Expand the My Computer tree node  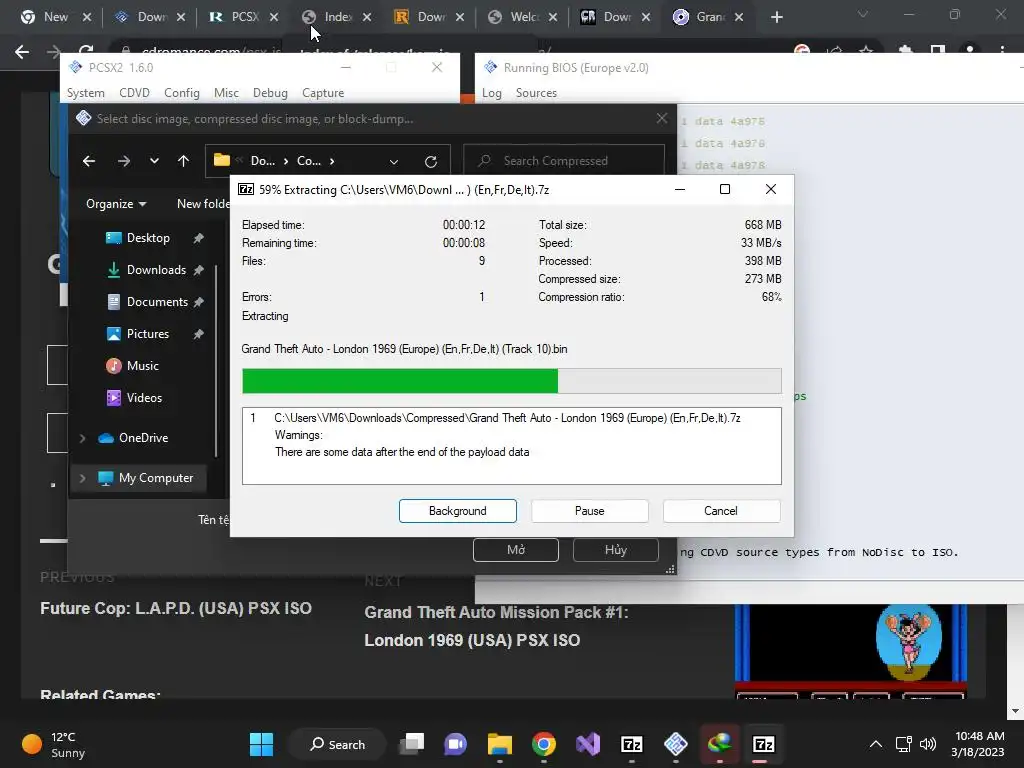pyautogui.click(x=82, y=478)
